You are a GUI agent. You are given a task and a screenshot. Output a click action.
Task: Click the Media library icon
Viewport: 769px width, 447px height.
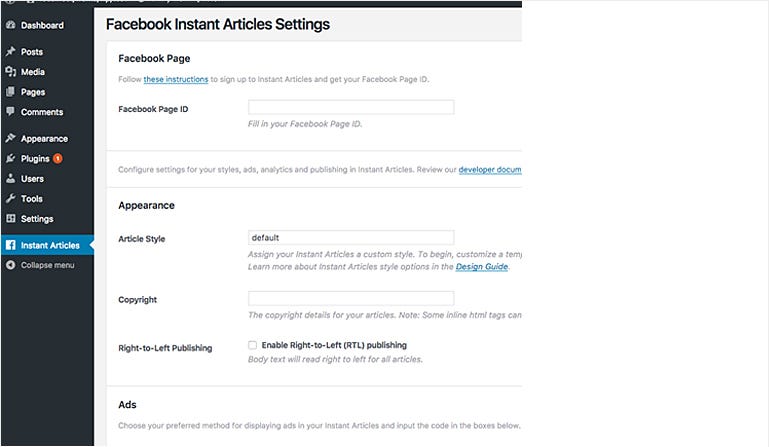(x=10, y=72)
